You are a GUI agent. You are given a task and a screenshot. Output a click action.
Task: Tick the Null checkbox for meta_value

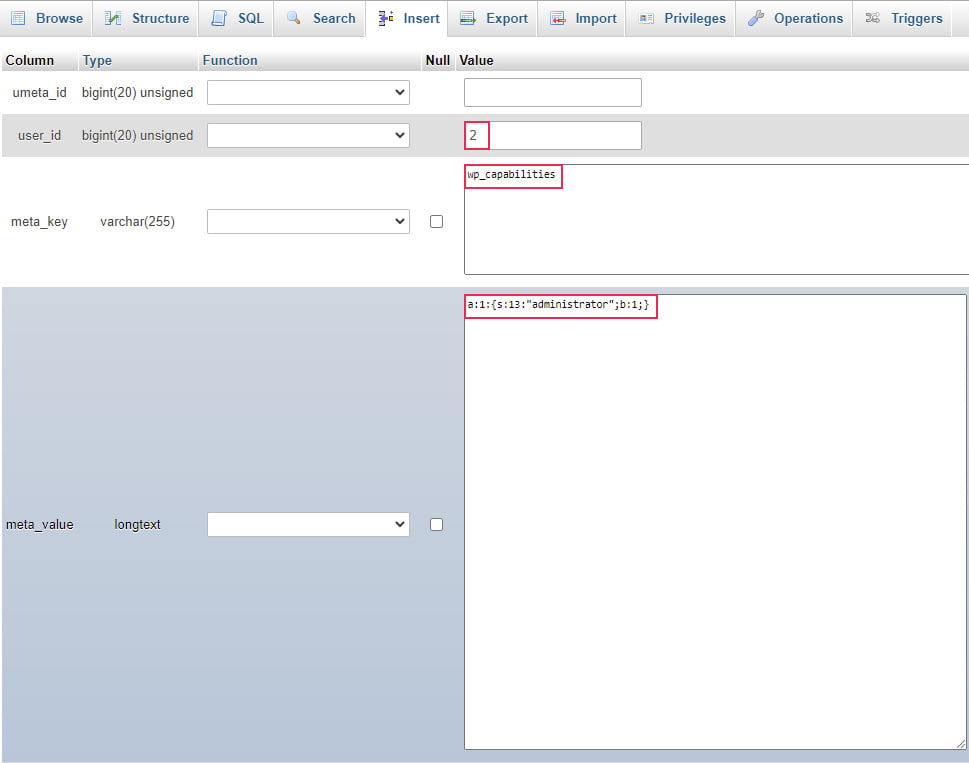tap(436, 525)
